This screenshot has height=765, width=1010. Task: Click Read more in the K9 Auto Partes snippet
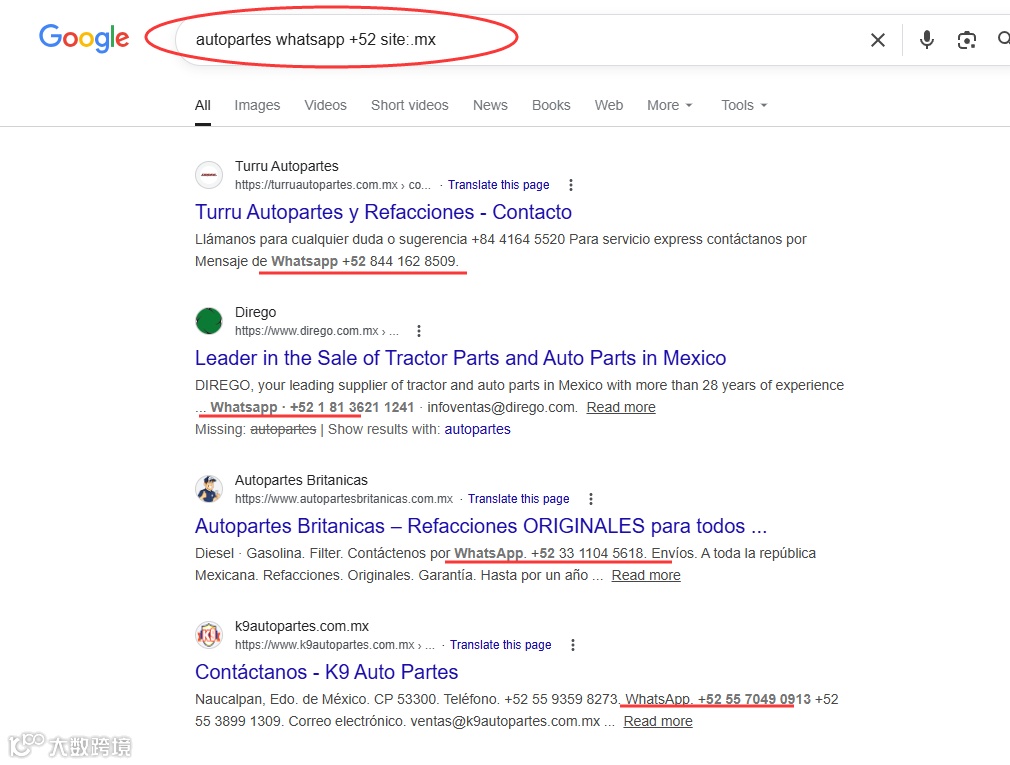click(658, 722)
